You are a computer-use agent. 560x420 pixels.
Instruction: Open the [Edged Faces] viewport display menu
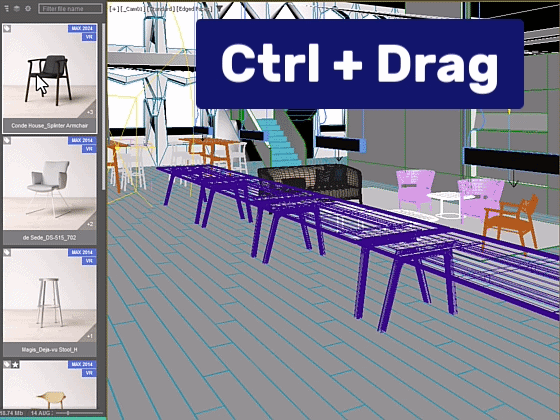[194, 9]
